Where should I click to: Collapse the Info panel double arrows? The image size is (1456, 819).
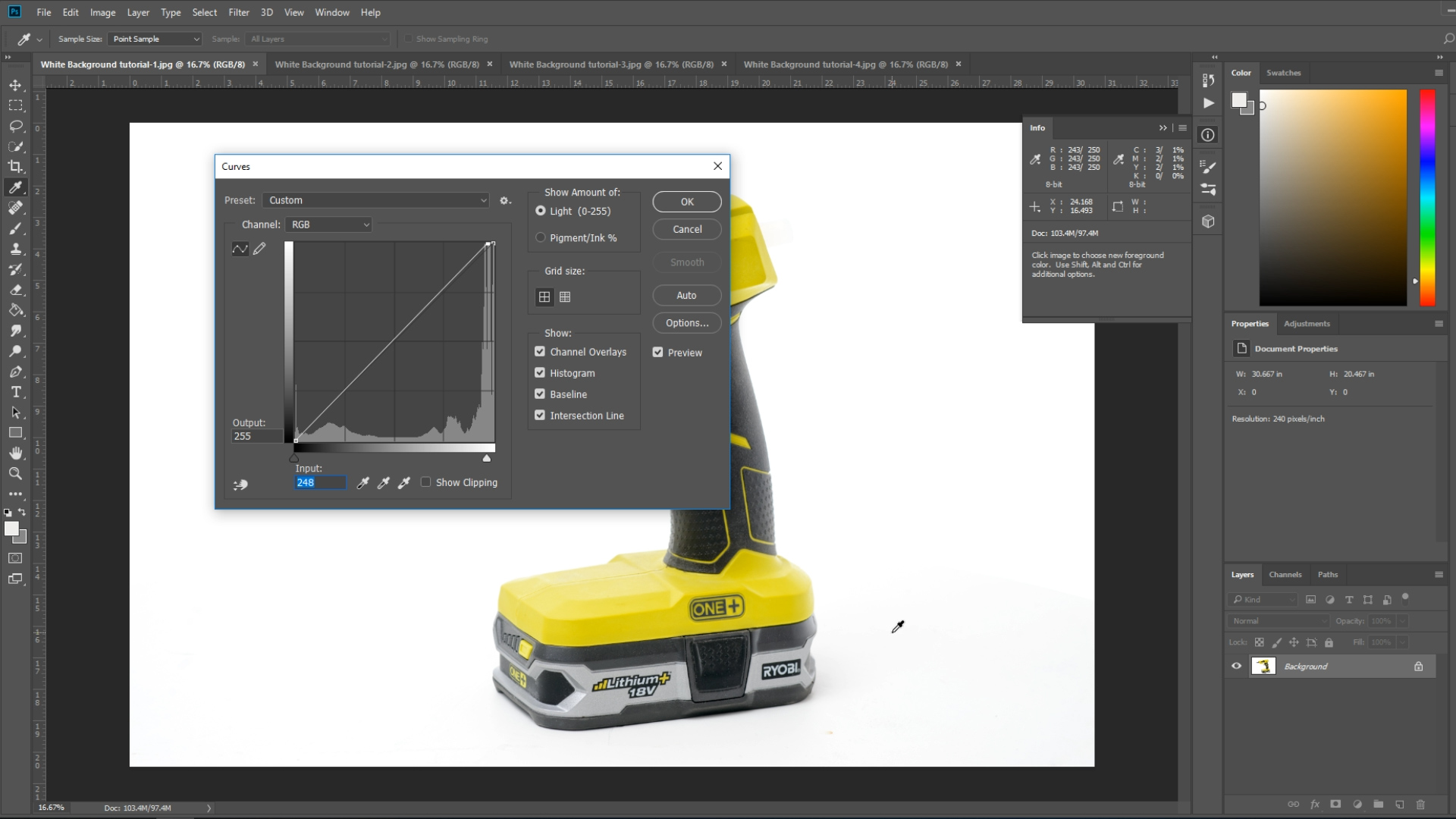coord(1163,128)
